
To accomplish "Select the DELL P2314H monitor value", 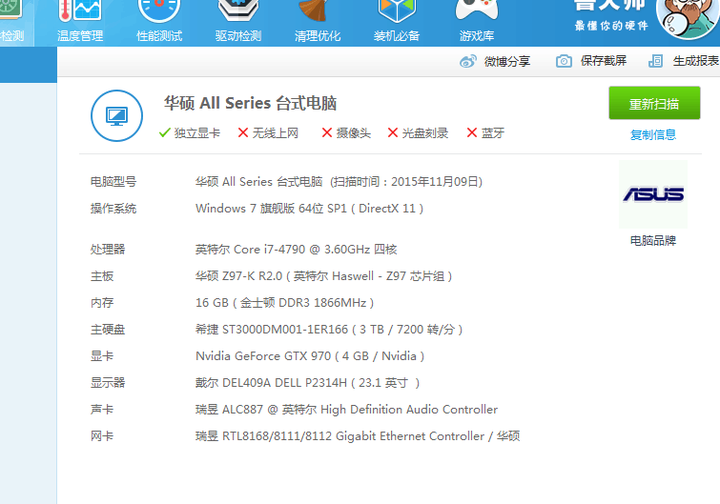I will pos(308,383).
